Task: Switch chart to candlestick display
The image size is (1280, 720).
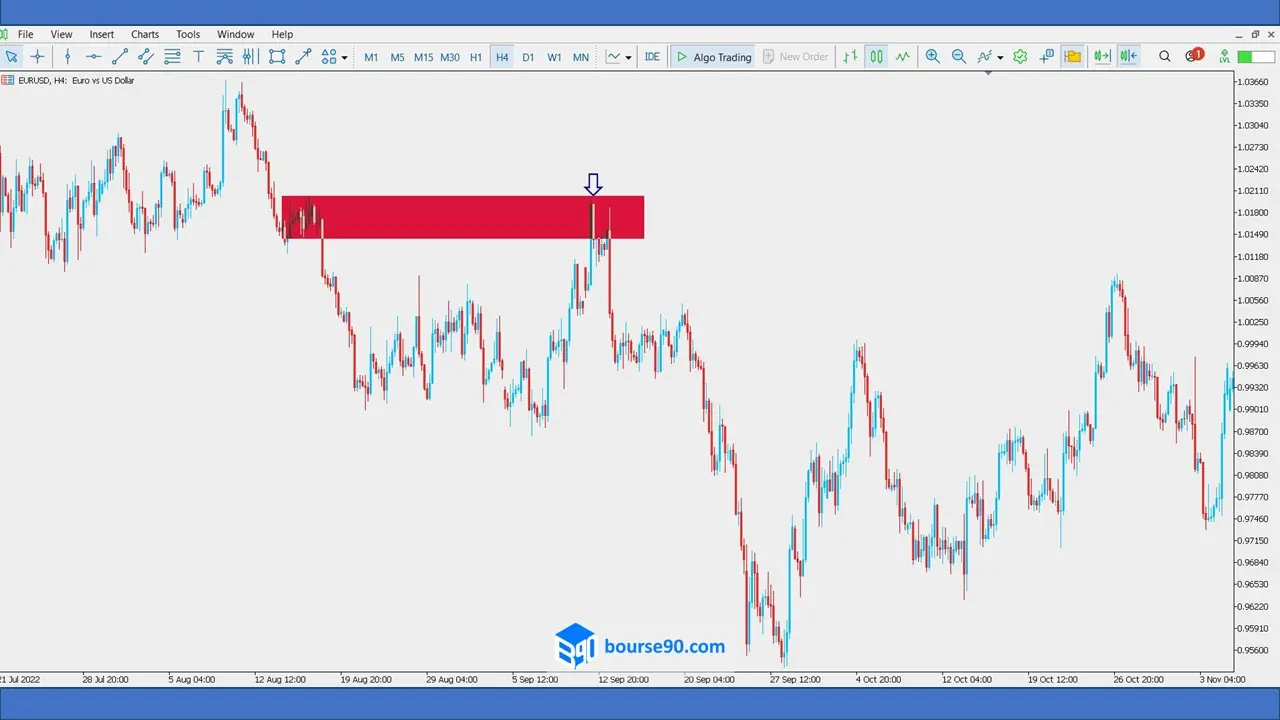Action: [877, 57]
